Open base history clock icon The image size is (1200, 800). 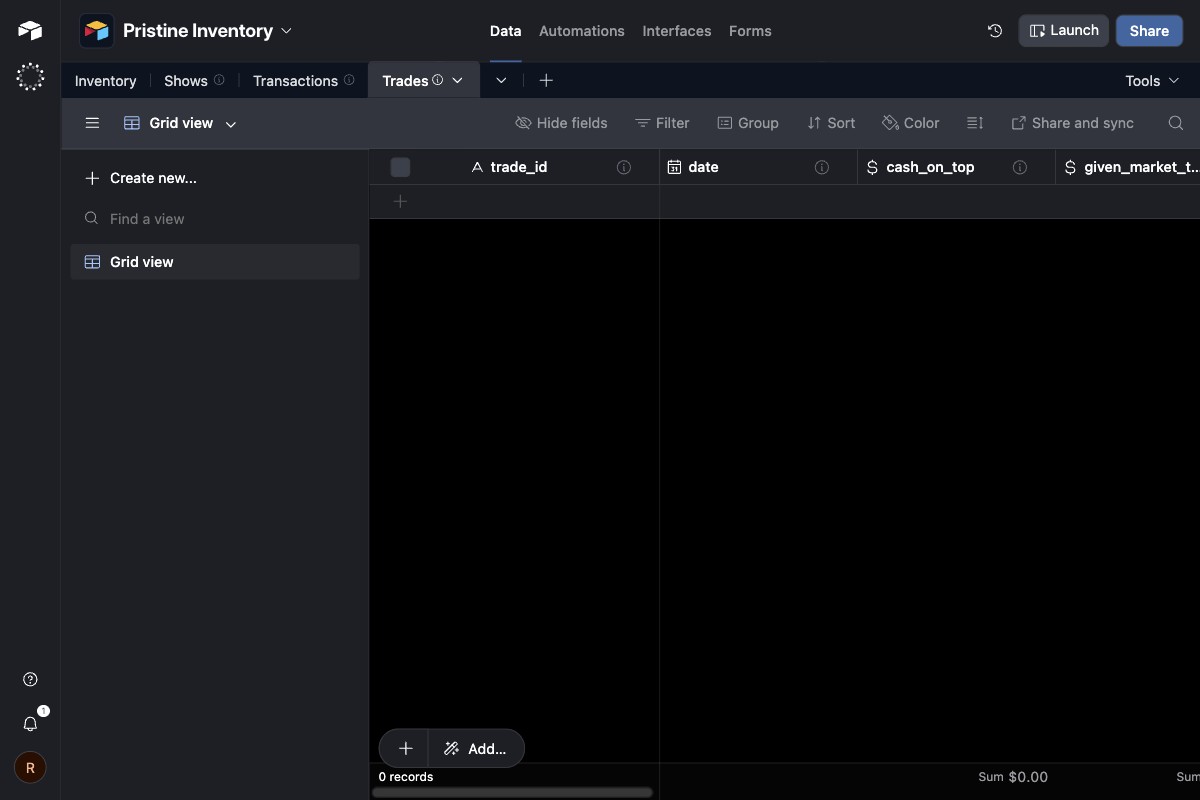994,31
